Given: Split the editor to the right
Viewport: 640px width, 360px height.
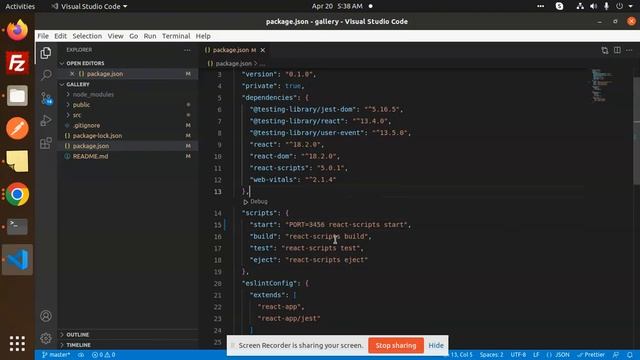Looking at the screenshot, I should (x=617, y=50).
